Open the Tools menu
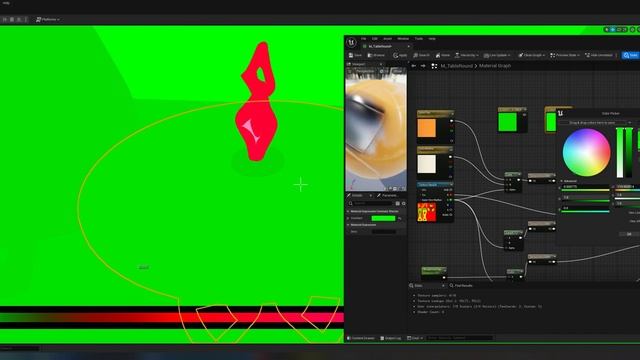This screenshot has width=640, height=360. point(419,39)
